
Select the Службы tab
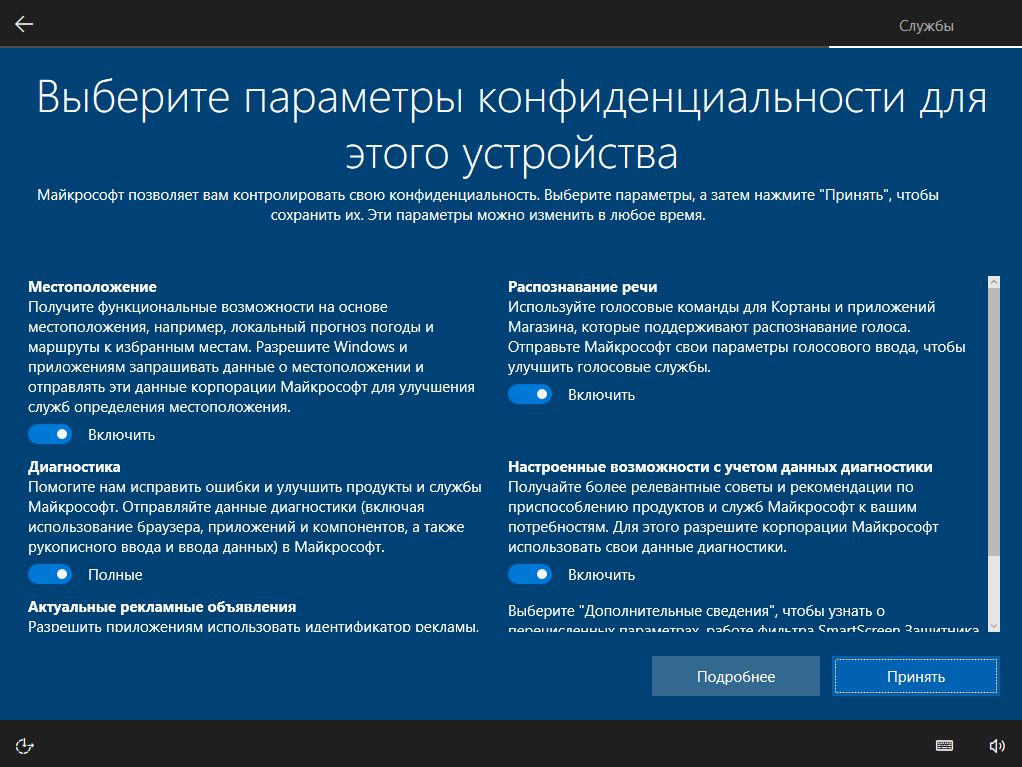click(926, 26)
